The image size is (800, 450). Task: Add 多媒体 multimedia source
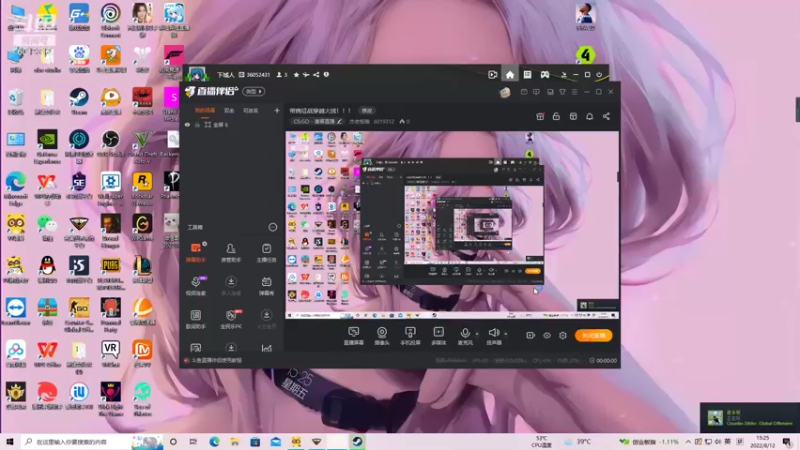pyautogui.click(x=438, y=336)
